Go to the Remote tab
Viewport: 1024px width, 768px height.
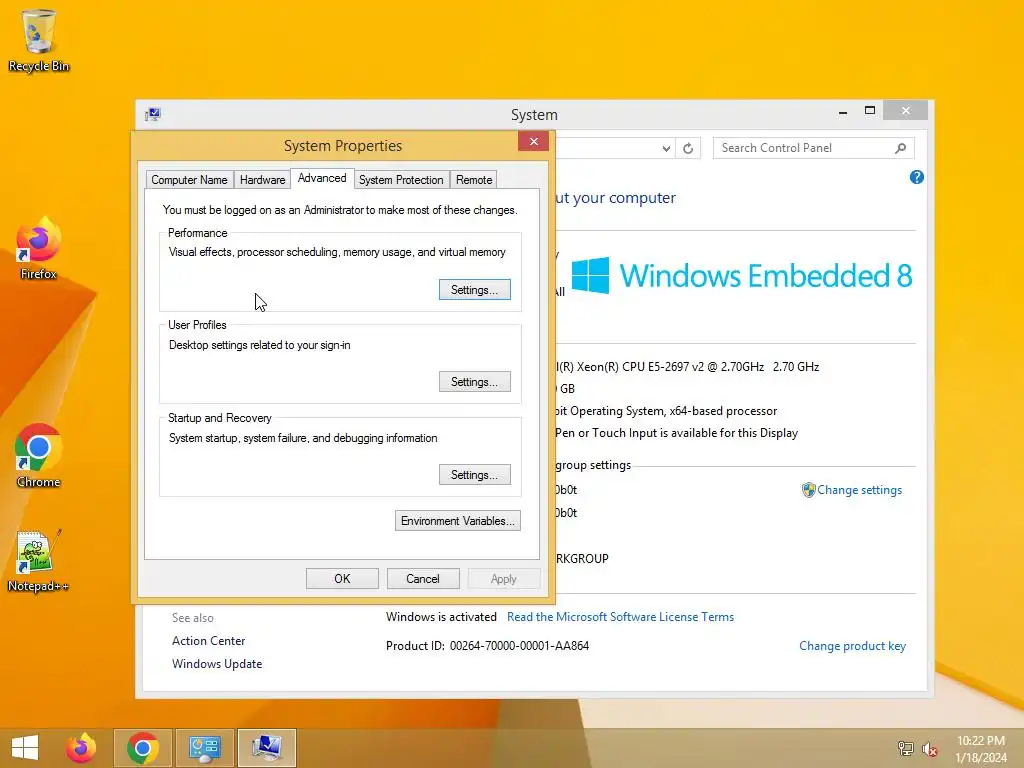[x=474, y=180]
